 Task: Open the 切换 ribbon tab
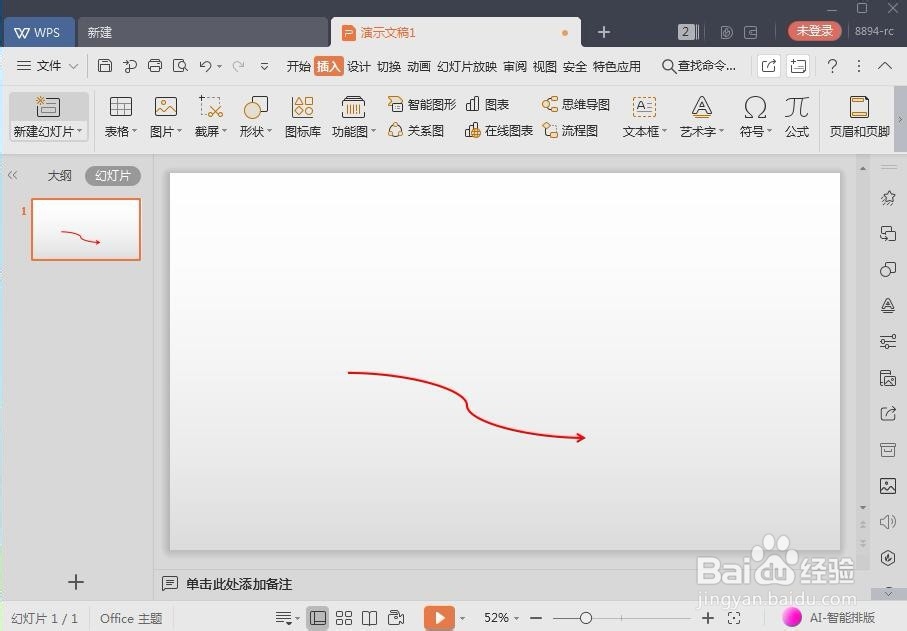(x=389, y=67)
